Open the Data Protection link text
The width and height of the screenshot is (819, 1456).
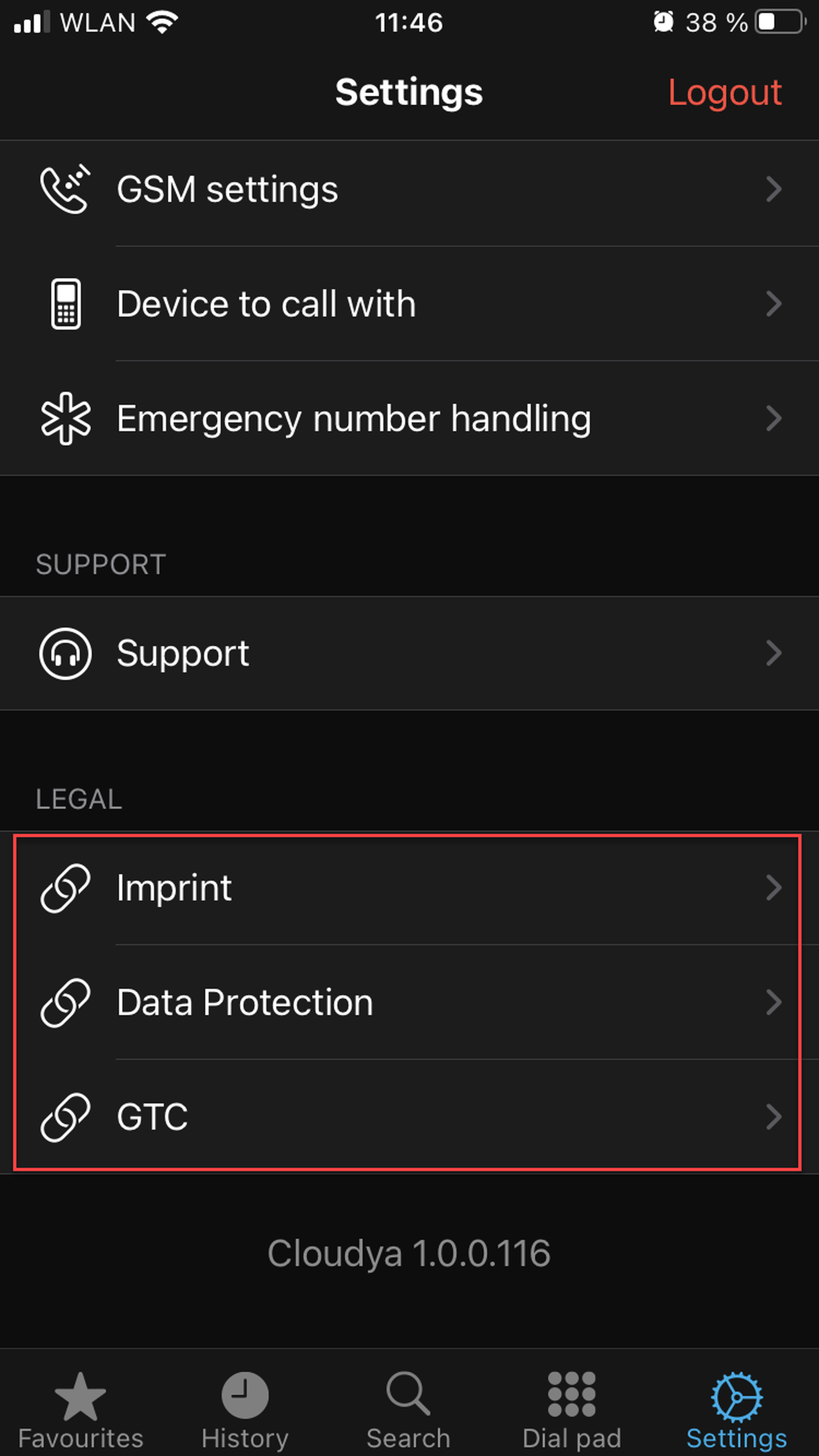pyautogui.click(x=245, y=1003)
